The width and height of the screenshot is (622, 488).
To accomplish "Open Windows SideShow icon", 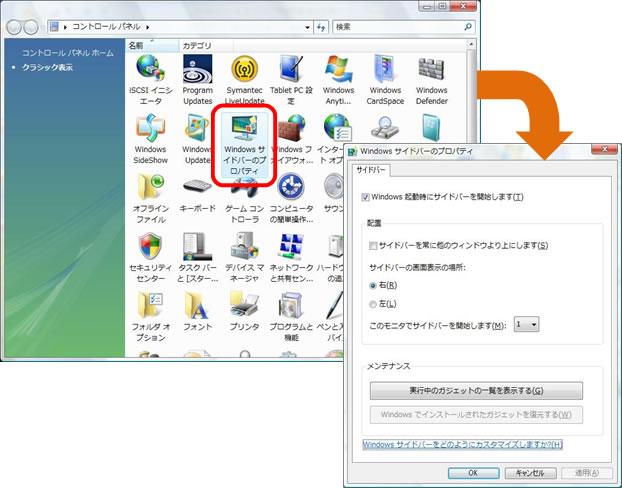I will pyautogui.click(x=150, y=128).
